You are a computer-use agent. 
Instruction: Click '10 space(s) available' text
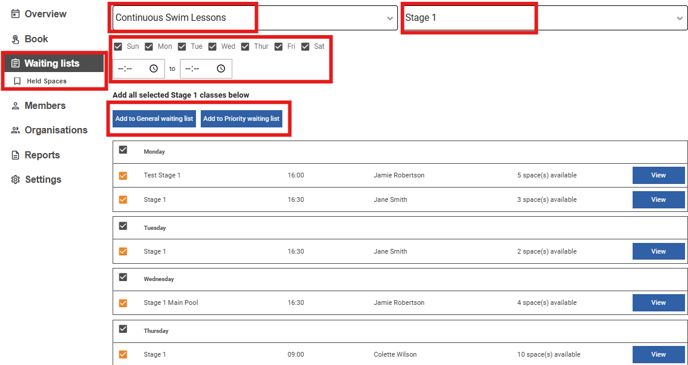548,354
